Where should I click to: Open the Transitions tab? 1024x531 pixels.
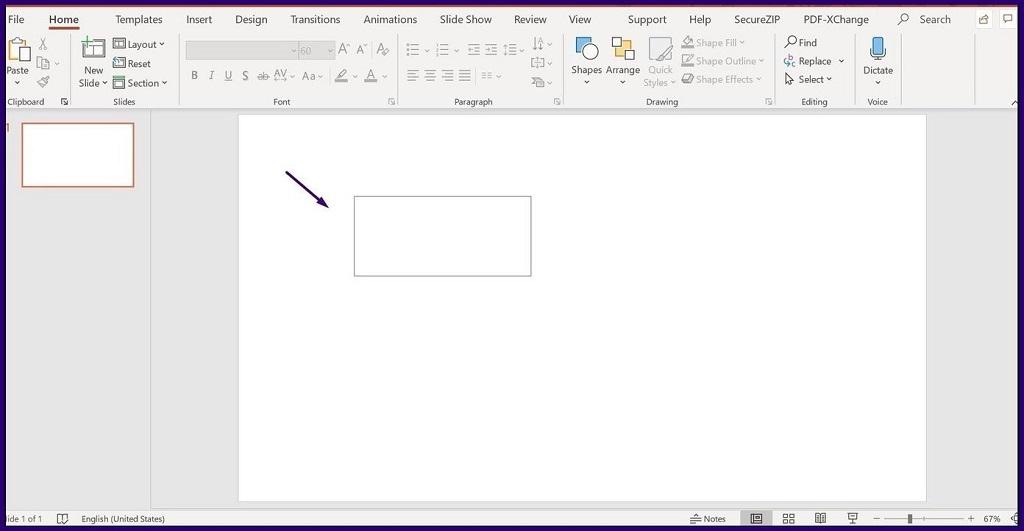315,20
